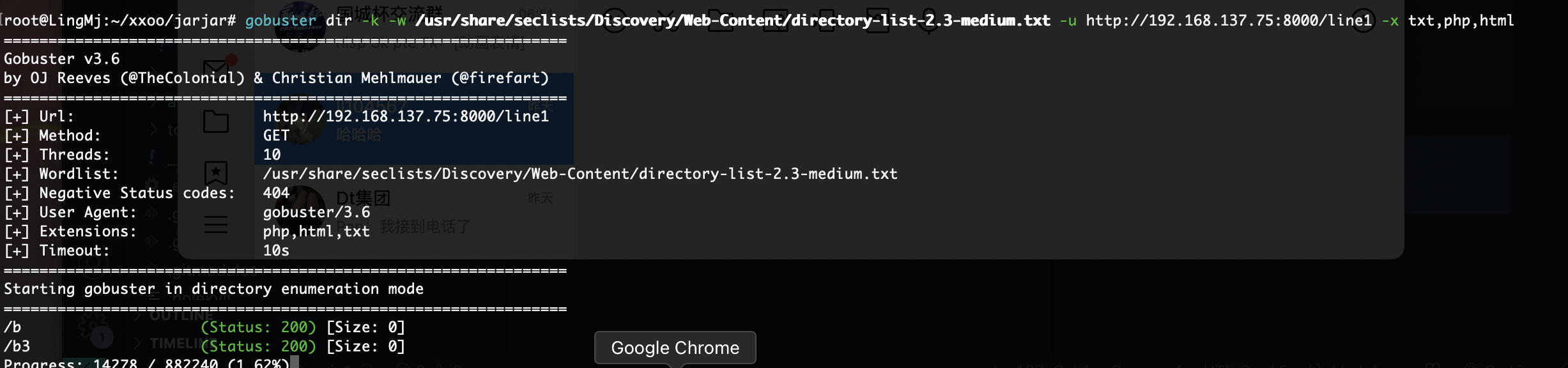Click the Google Chrome dock tooltip label
This screenshot has width=1568, height=368.
click(675, 348)
